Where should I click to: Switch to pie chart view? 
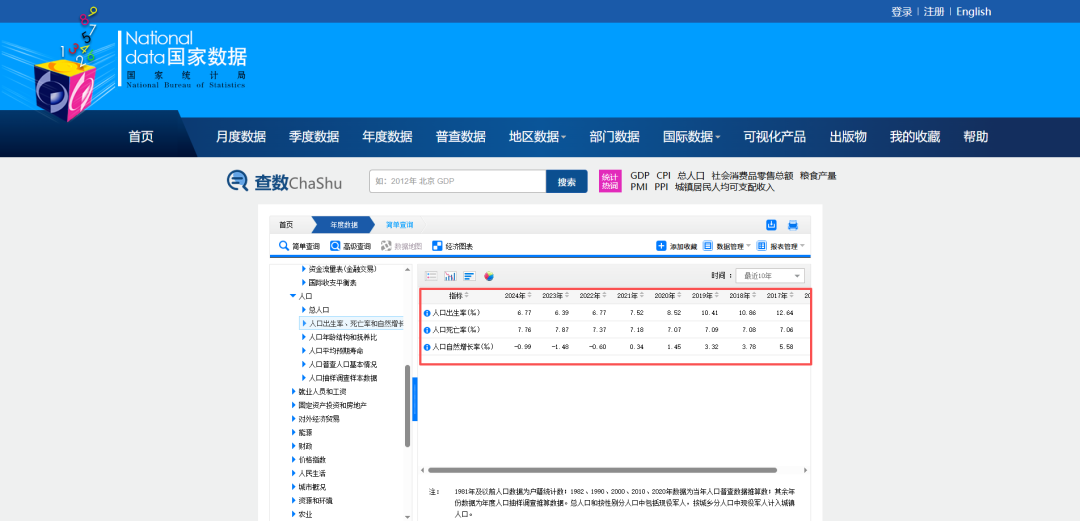pyautogui.click(x=489, y=276)
